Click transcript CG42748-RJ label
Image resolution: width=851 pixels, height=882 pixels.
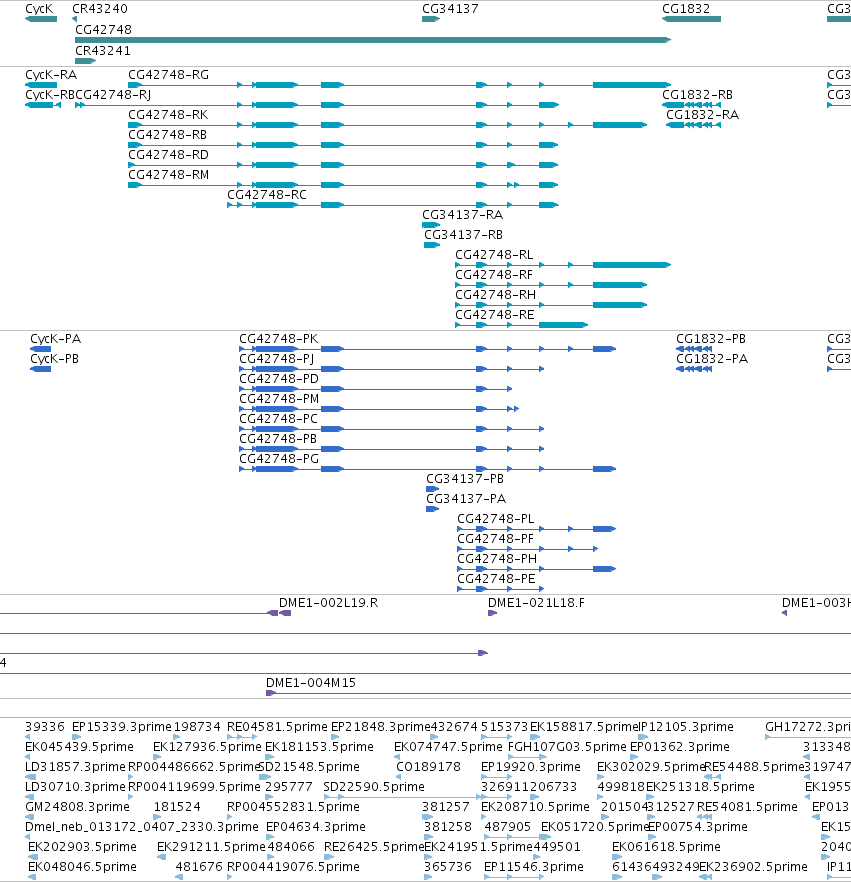113,94
